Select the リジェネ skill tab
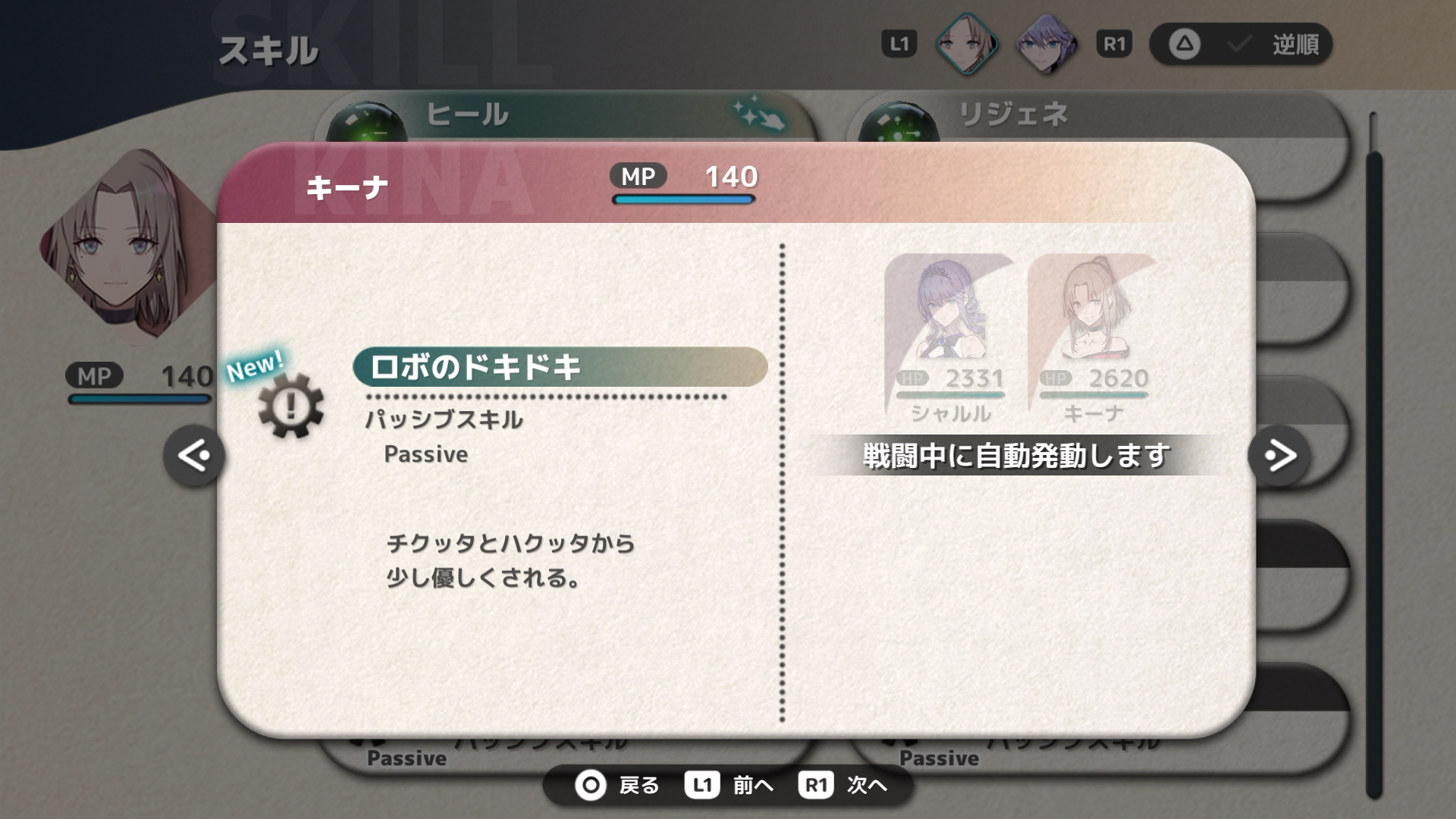The image size is (1456, 819). (x=1097, y=116)
